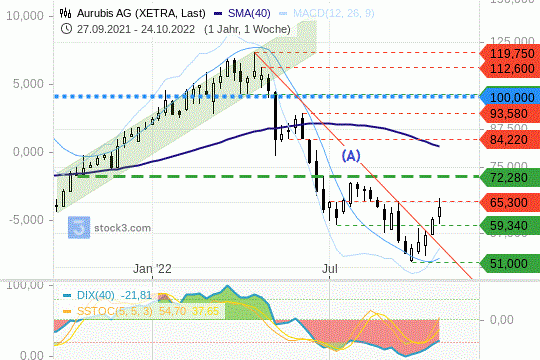Click the stock3.com watermark logo
The image size is (540, 360).
[79, 227]
